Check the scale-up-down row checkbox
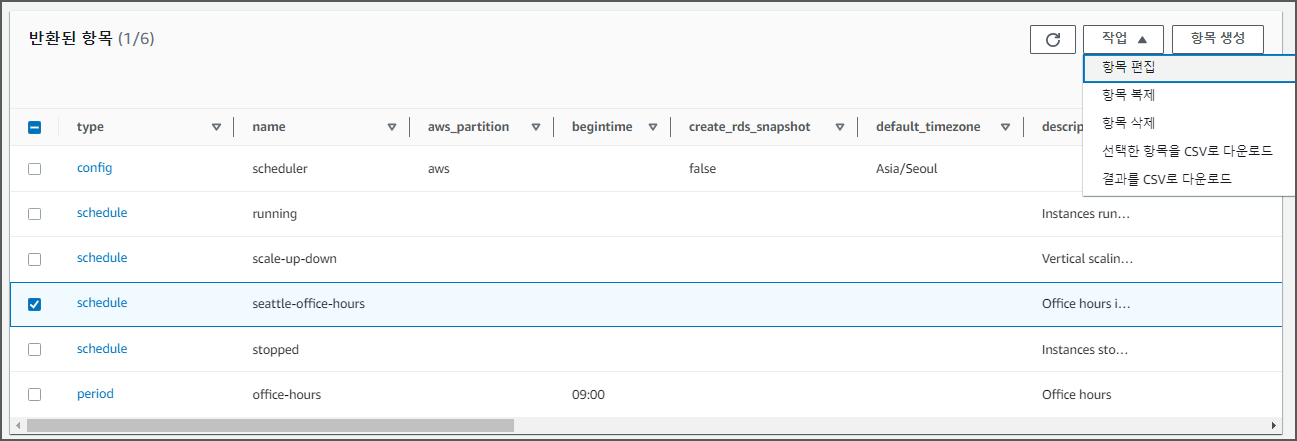The height and width of the screenshot is (441, 1297). pos(34,259)
